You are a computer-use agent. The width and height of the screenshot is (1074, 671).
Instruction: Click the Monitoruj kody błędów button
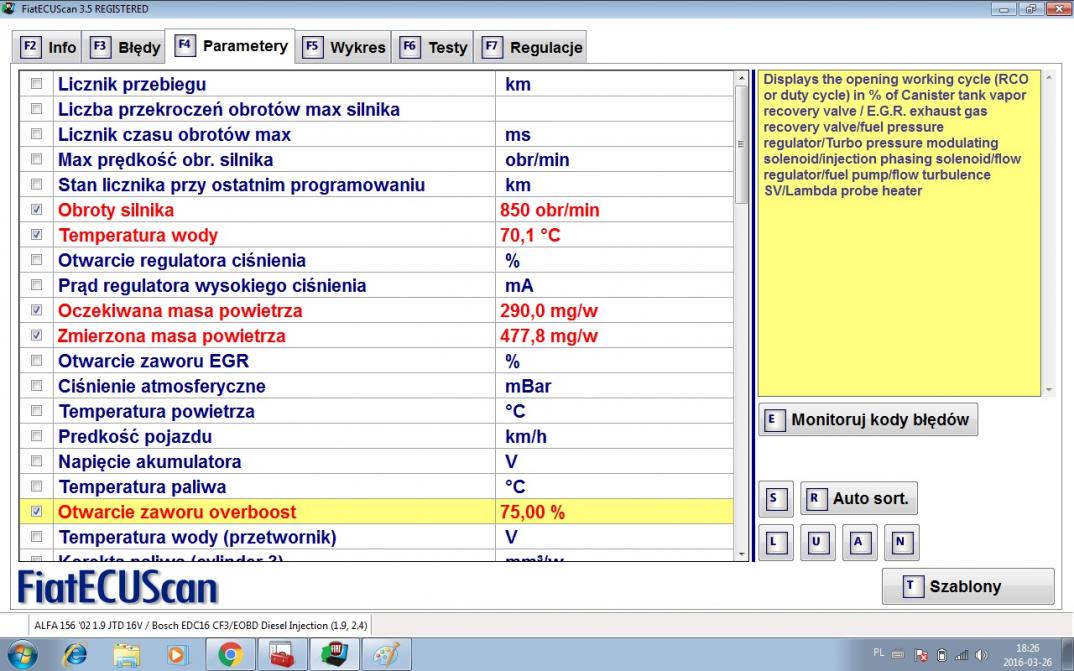click(868, 420)
